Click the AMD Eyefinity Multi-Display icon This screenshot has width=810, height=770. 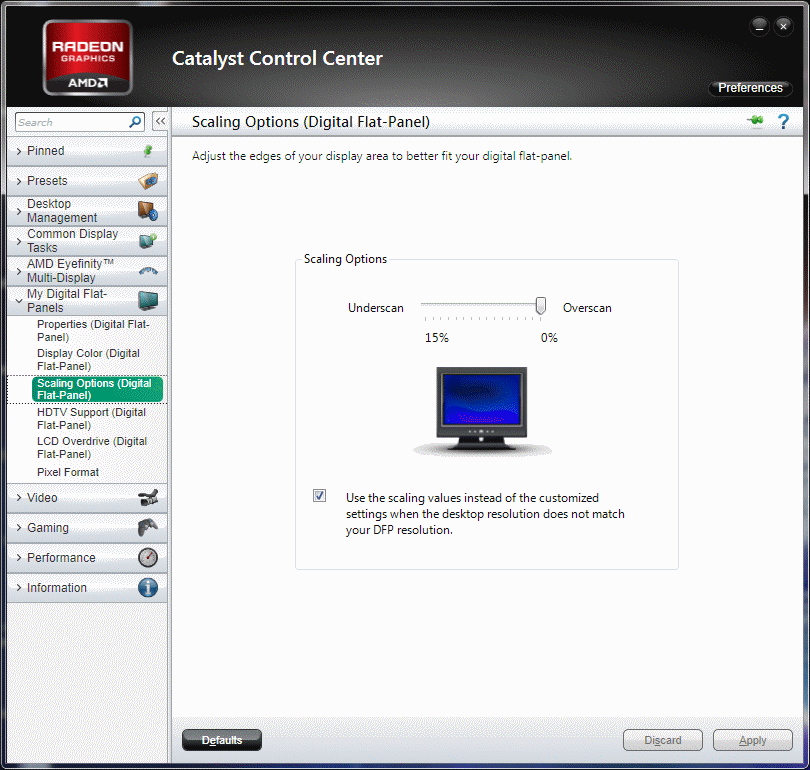point(148,271)
